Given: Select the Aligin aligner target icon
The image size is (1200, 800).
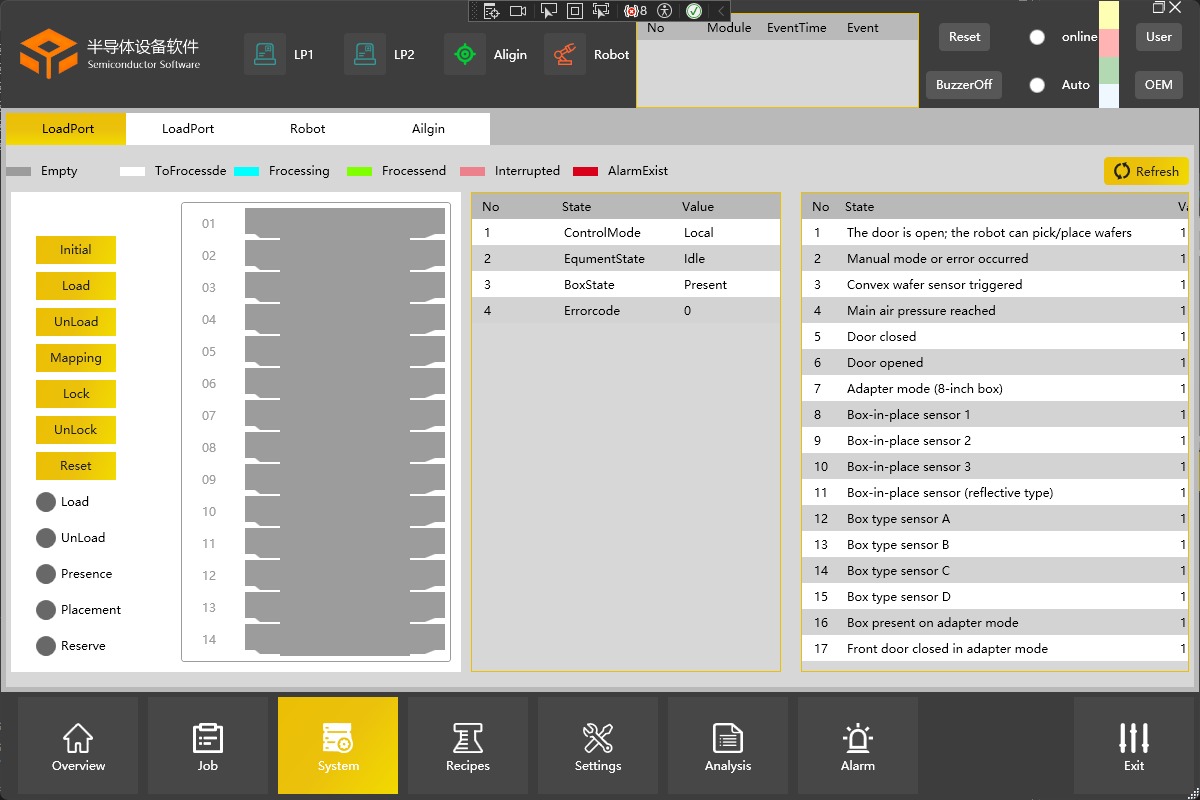Looking at the screenshot, I should click(465, 54).
